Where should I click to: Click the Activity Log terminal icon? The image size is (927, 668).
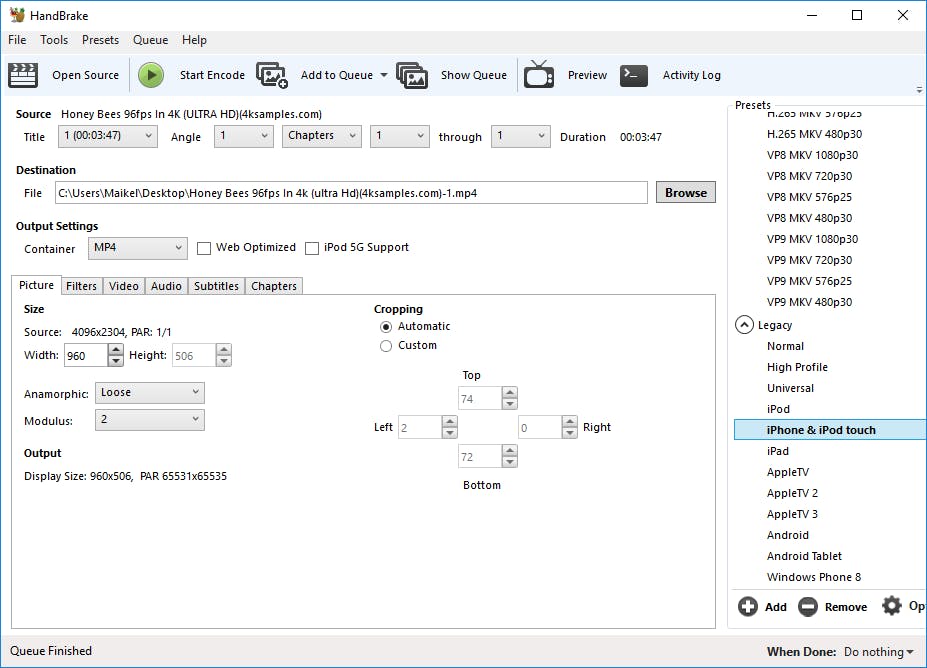pos(634,75)
